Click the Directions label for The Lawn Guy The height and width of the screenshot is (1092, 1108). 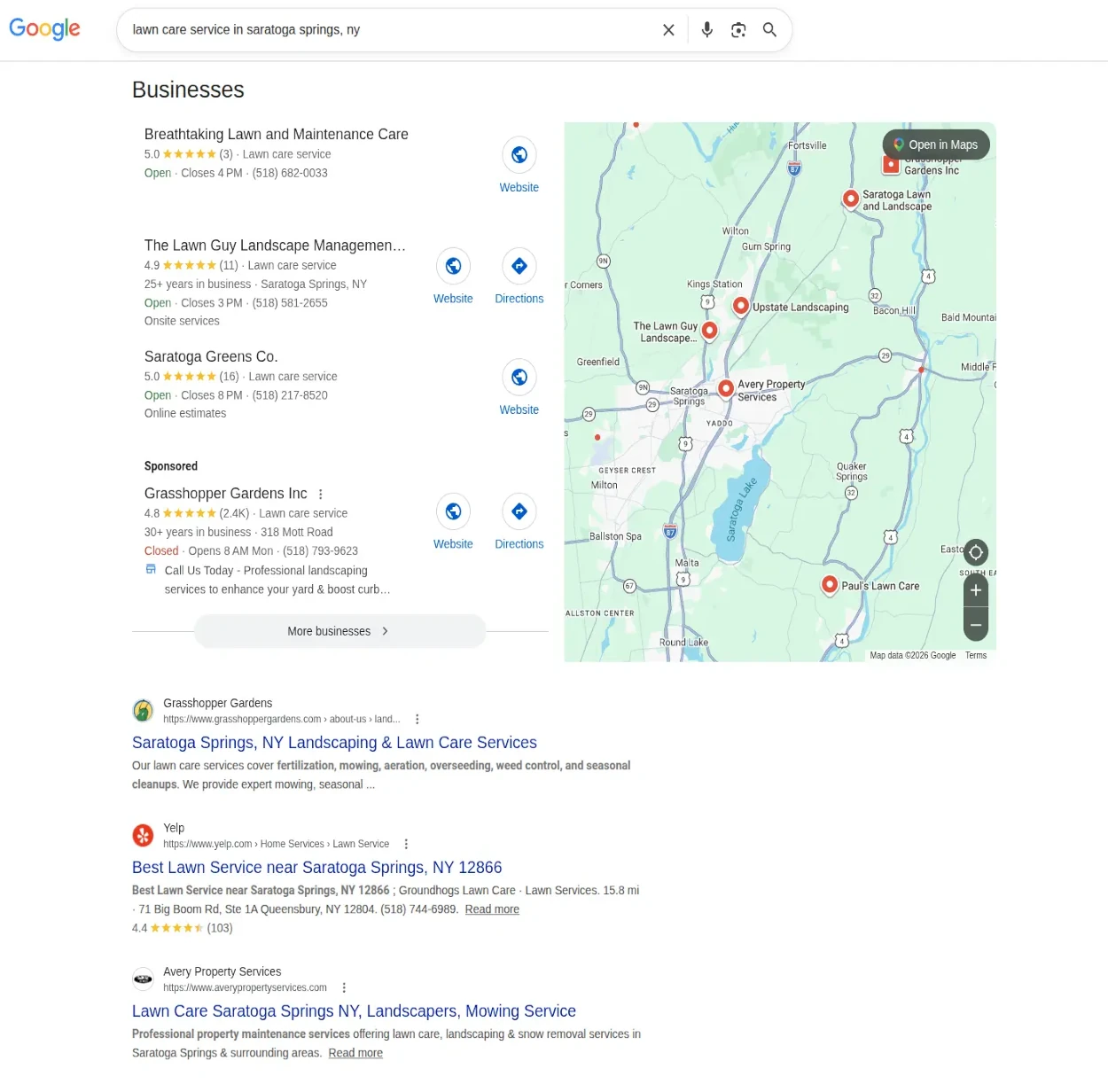point(519,300)
